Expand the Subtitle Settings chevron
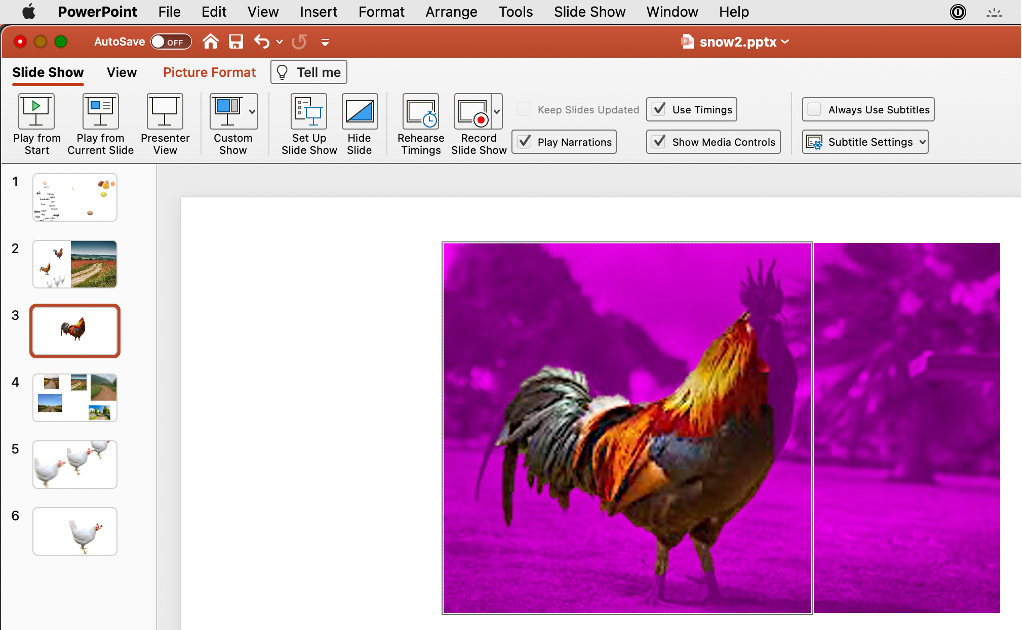The image size is (1022, 630). (x=922, y=142)
